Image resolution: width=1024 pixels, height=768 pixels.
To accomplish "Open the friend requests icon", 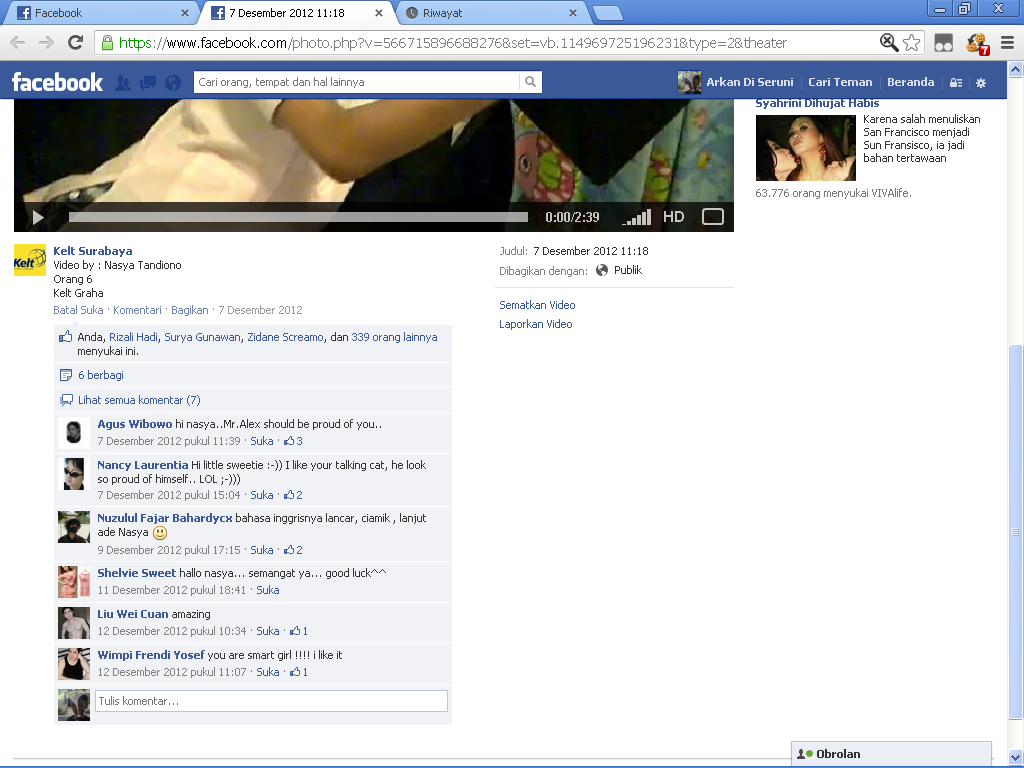I will [x=123, y=82].
